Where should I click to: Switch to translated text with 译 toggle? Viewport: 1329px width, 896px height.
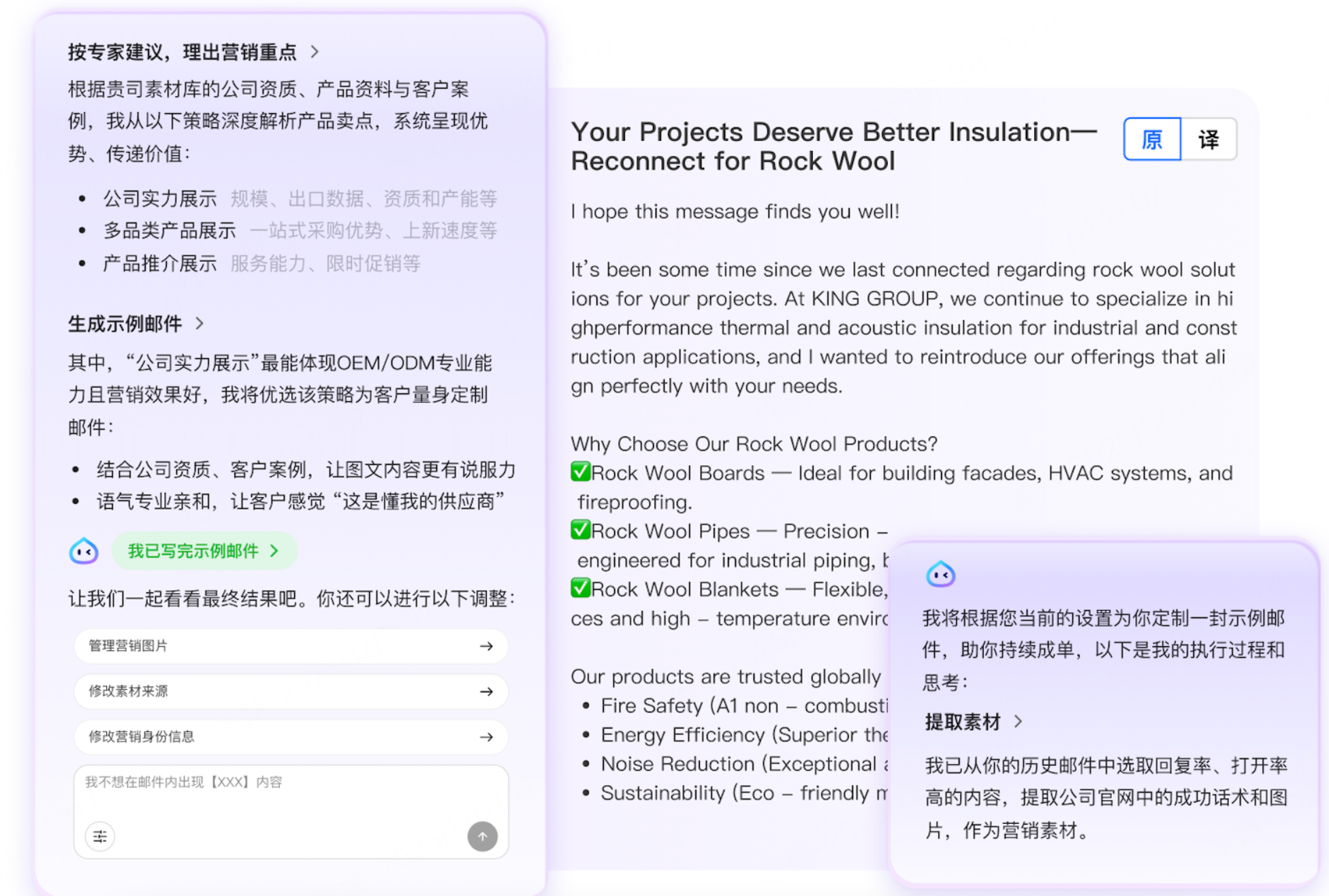1208,140
